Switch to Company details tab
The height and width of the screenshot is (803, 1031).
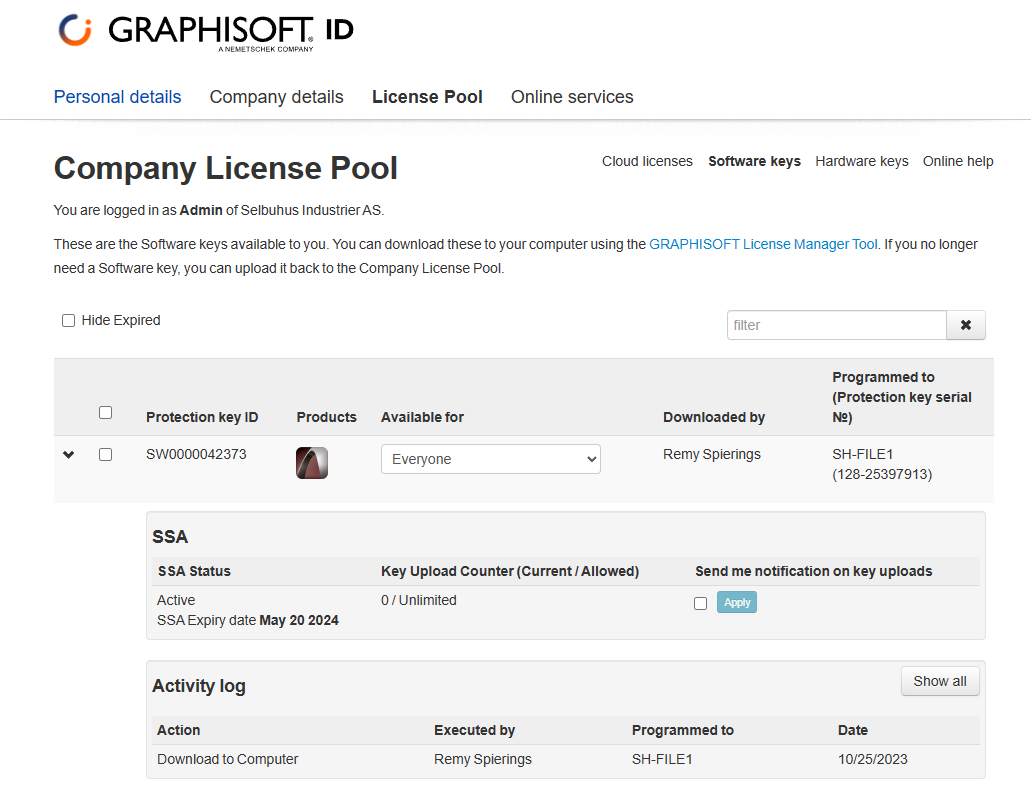coord(276,97)
